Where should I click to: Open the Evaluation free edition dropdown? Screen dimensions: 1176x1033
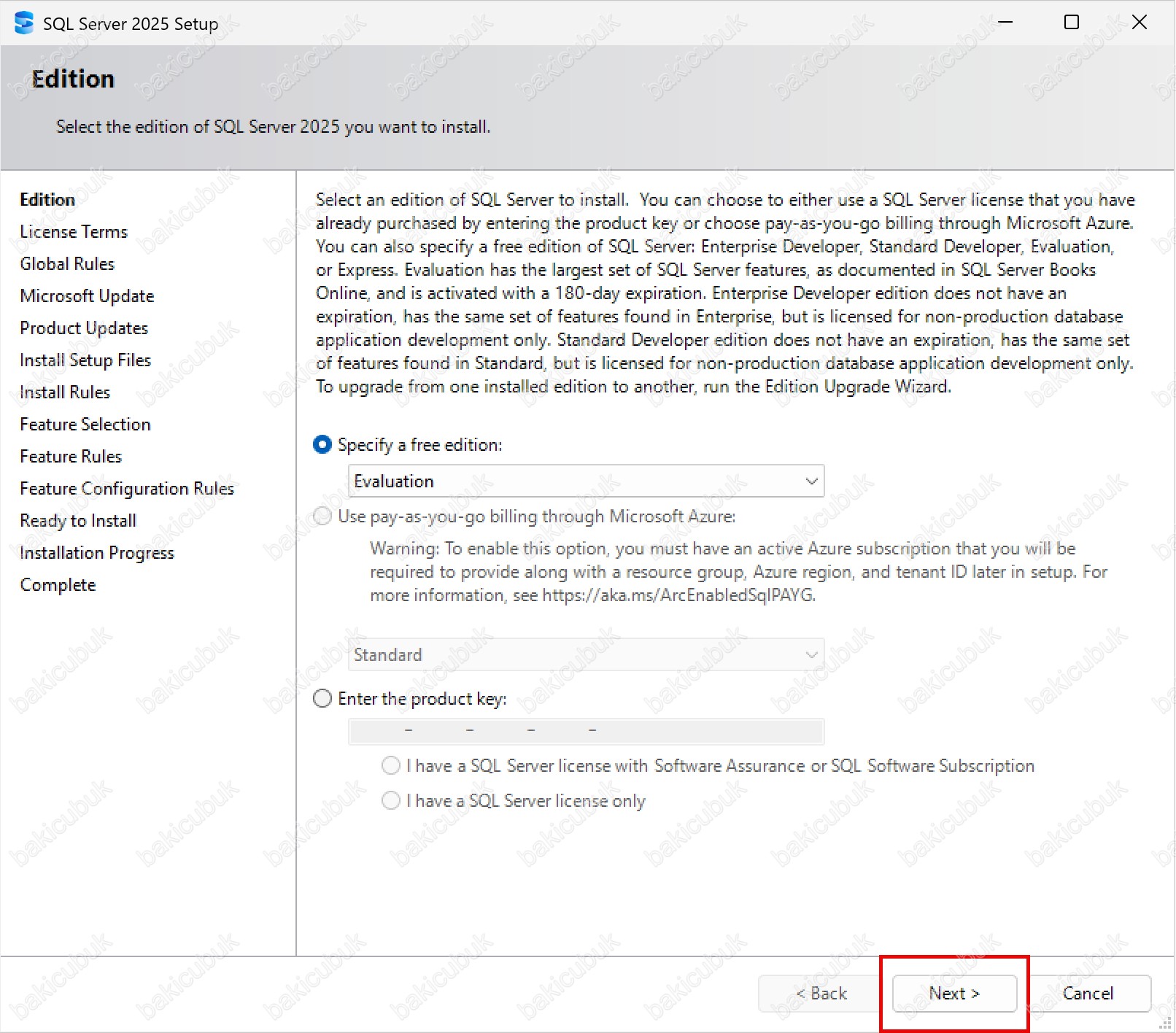coord(587,481)
